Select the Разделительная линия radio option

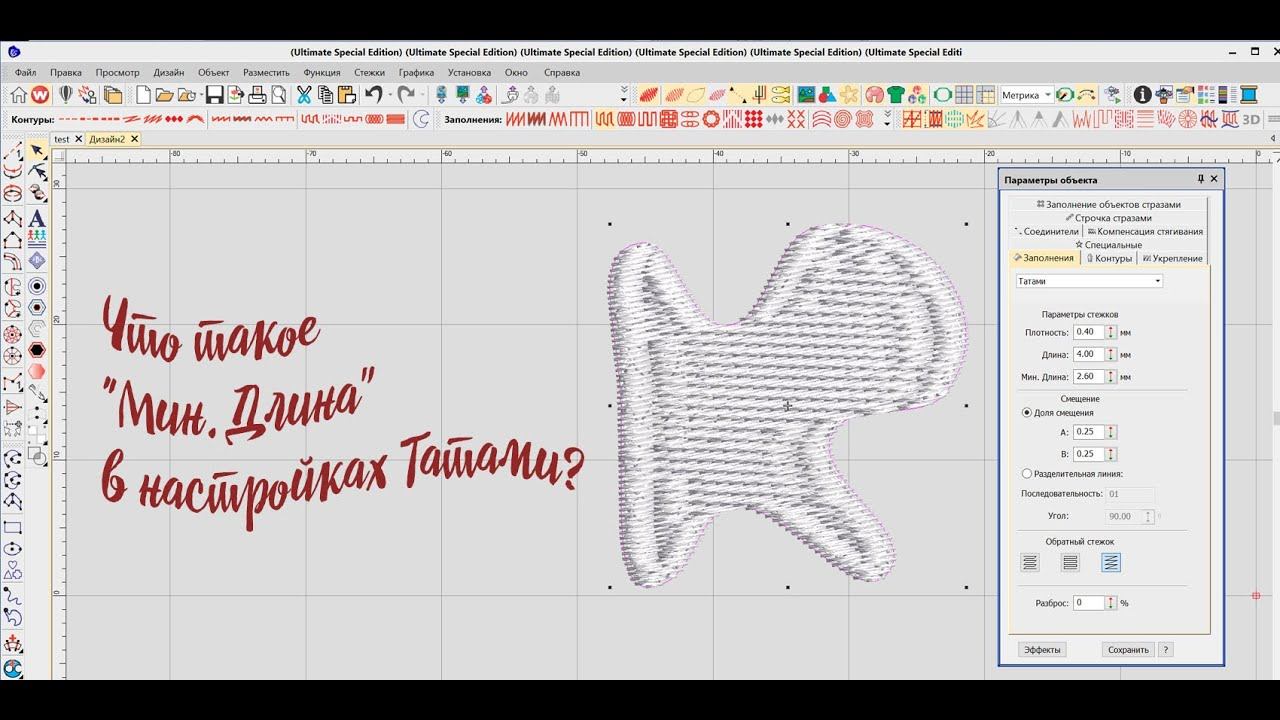click(1027, 474)
